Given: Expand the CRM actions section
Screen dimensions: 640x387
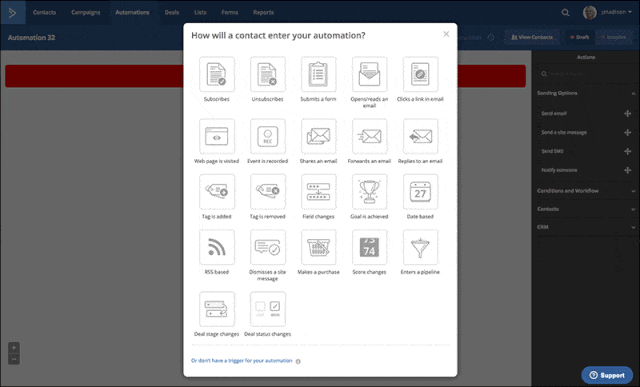Looking at the screenshot, I should 633,227.
